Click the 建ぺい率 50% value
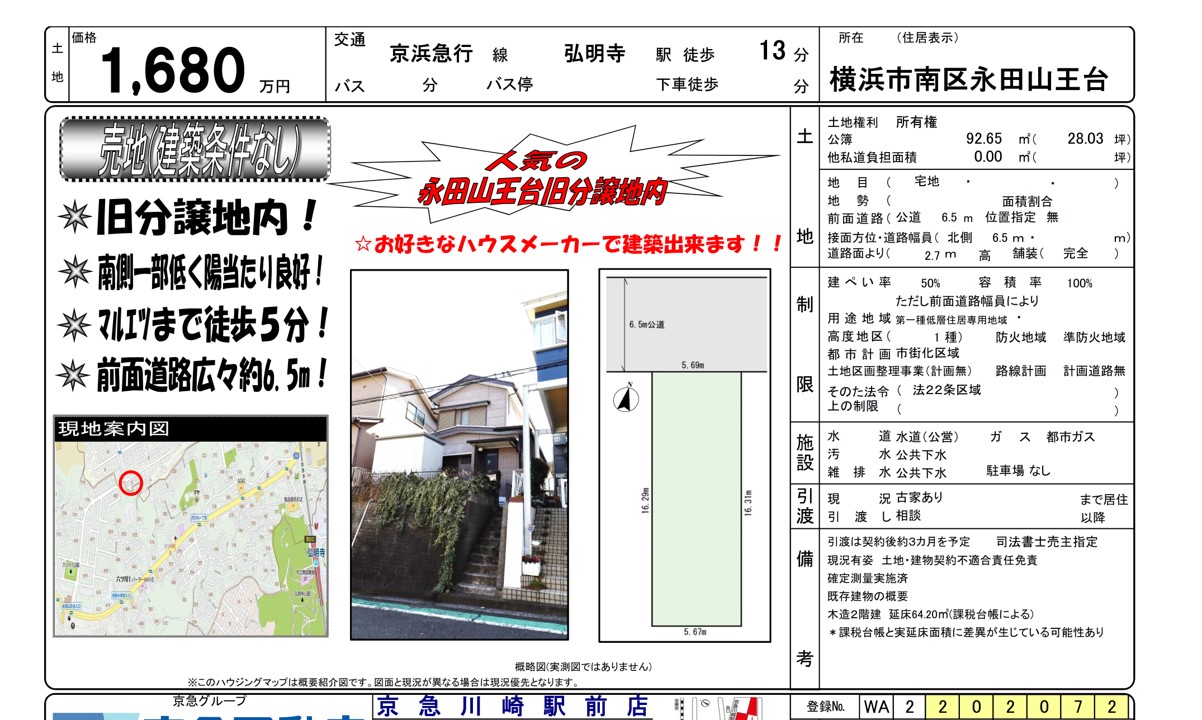The image size is (1202, 720). point(930,284)
